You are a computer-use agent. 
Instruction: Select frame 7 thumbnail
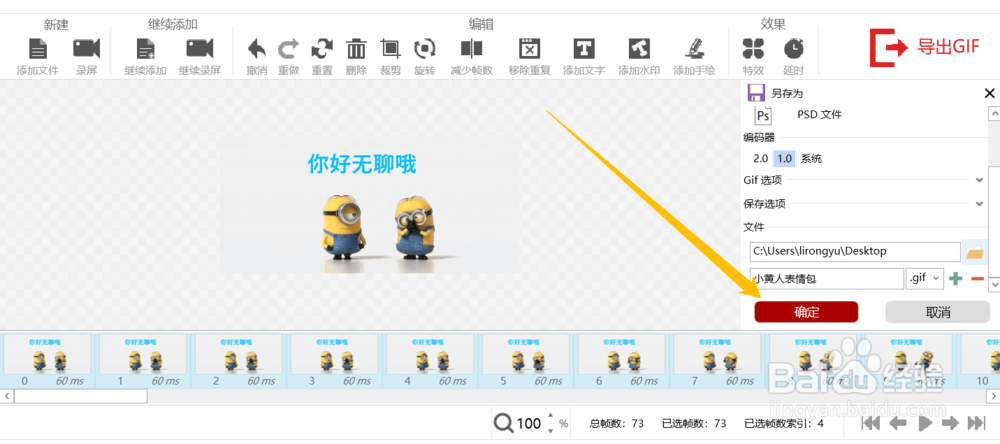tap(717, 354)
